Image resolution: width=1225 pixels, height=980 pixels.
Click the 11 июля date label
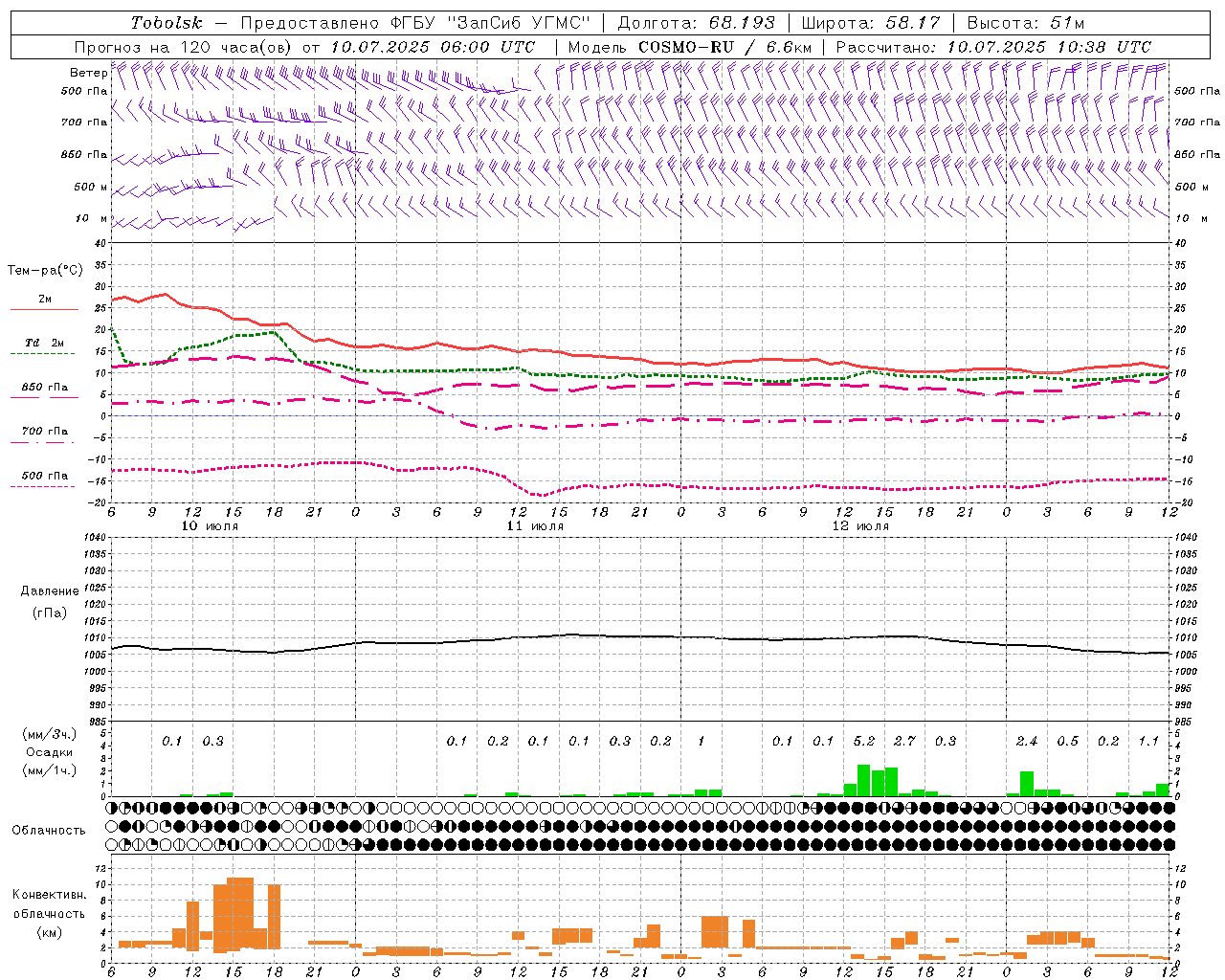[535, 525]
